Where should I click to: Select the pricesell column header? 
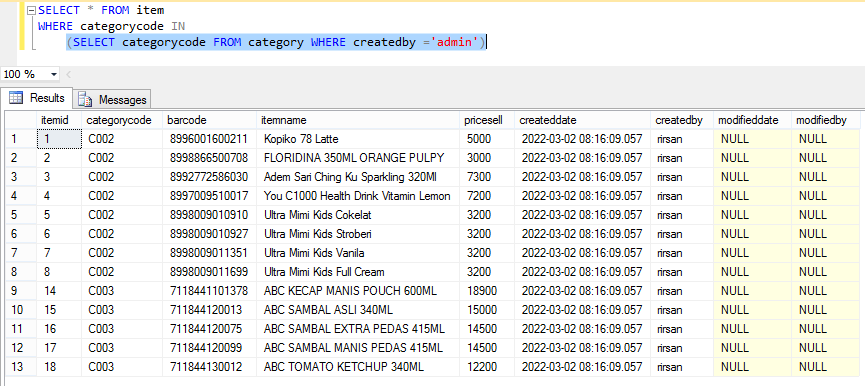coord(487,120)
